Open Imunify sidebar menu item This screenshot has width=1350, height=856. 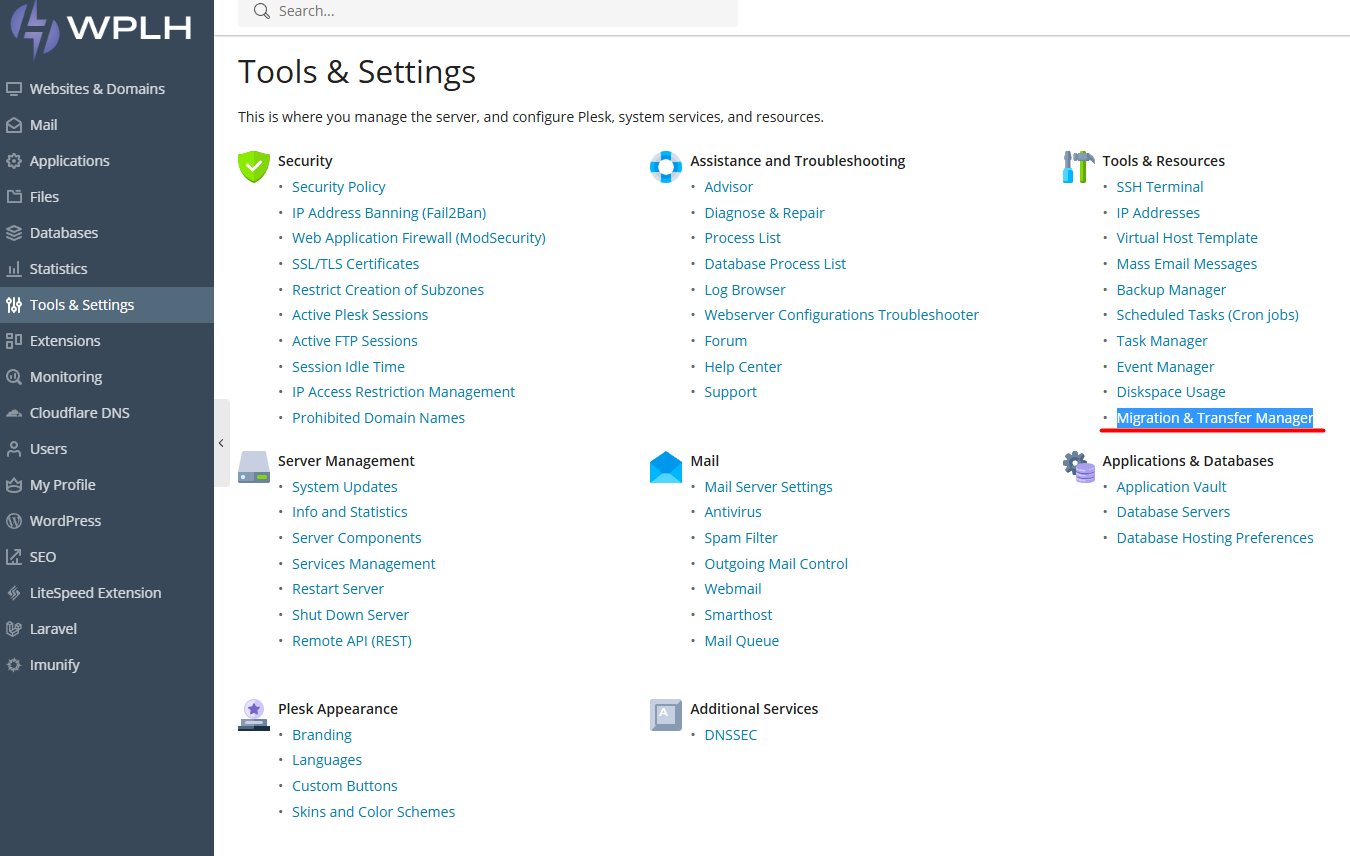(x=107, y=665)
